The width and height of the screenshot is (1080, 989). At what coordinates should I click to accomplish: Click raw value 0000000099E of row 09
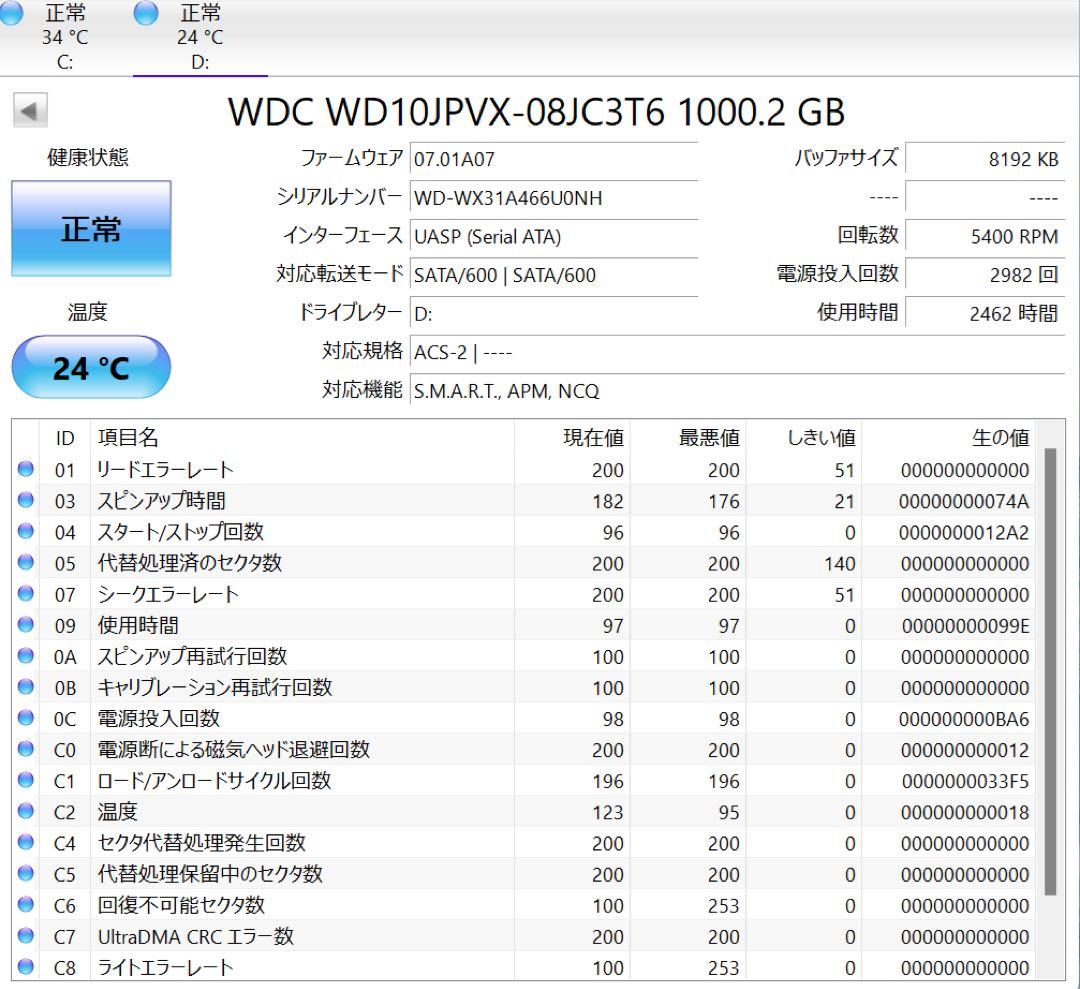pyautogui.click(x=966, y=626)
